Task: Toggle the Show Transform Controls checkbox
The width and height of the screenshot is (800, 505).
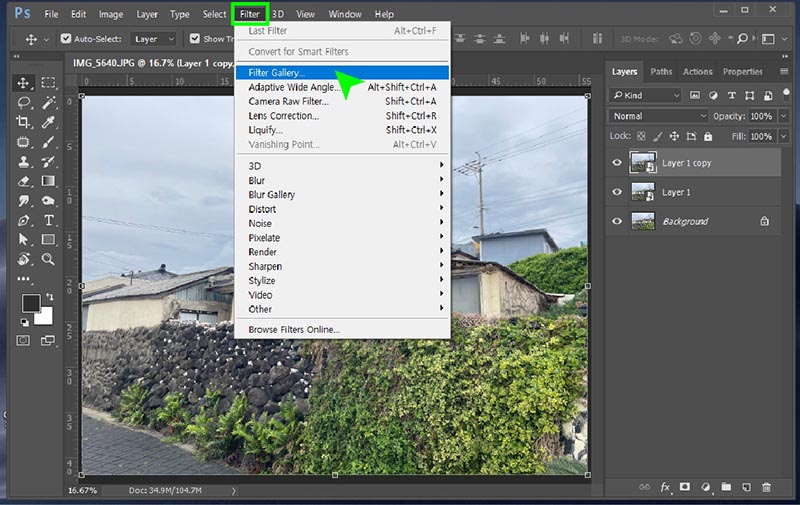Action: (194, 38)
